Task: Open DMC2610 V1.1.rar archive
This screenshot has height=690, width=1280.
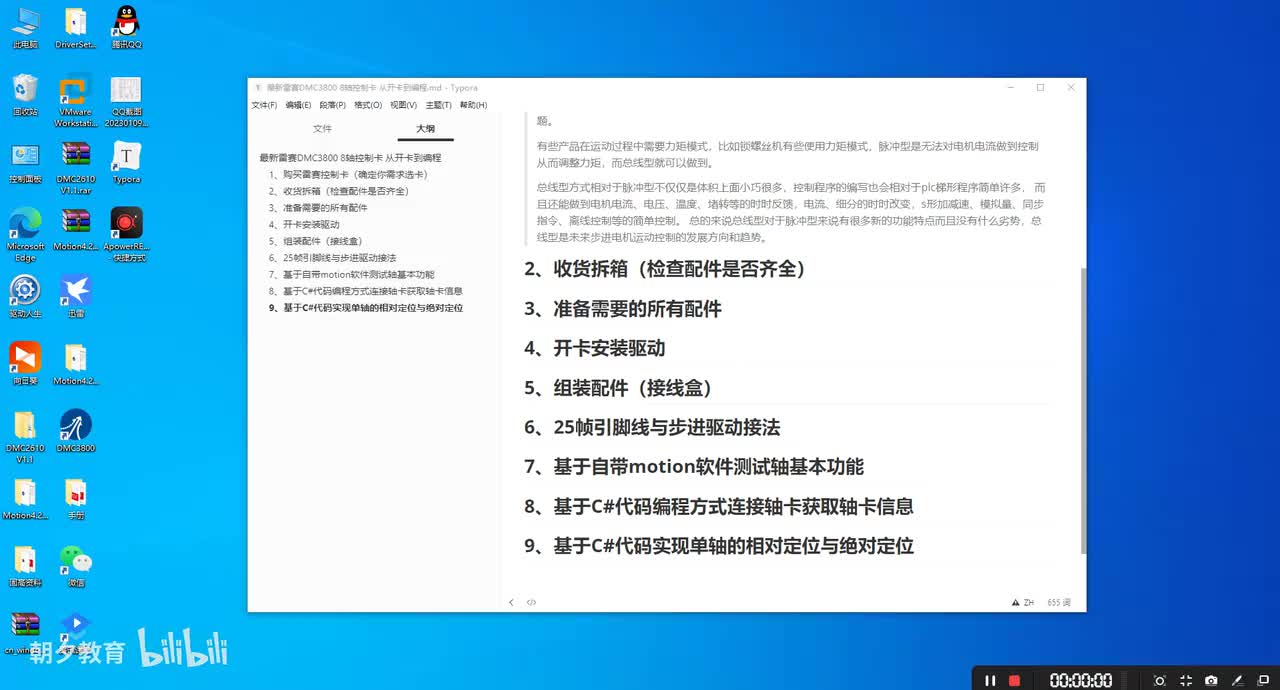Action: pyautogui.click(x=75, y=168)
